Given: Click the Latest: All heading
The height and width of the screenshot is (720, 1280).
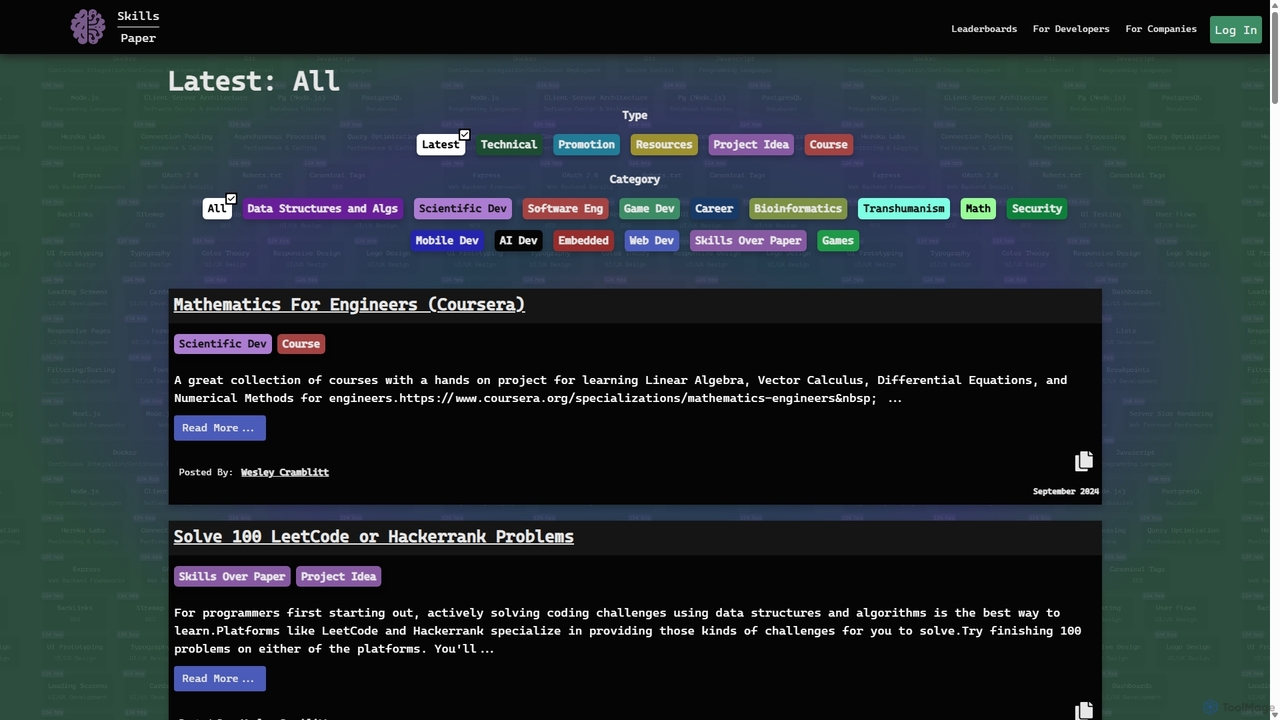Looking at the screenshot, I should point(254,81).
